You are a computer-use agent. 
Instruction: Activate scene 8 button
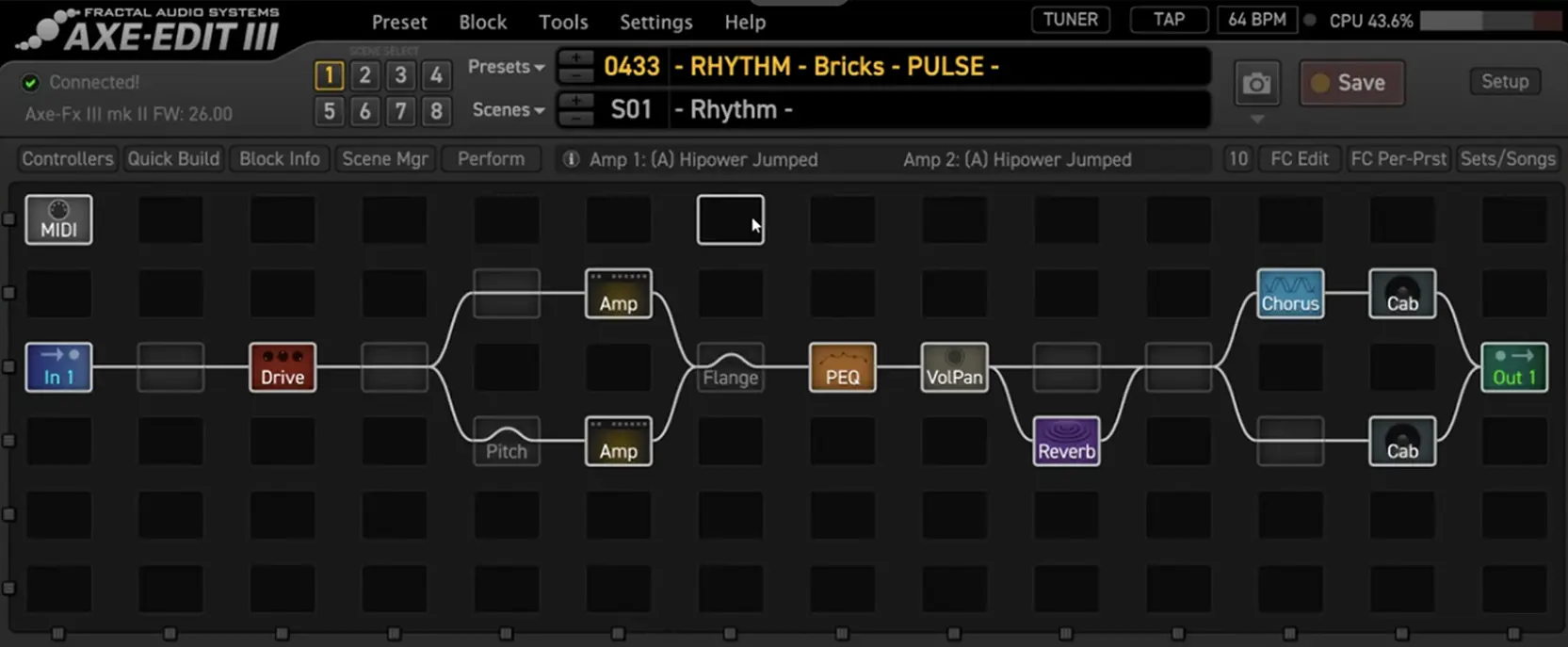coord(436,111)
